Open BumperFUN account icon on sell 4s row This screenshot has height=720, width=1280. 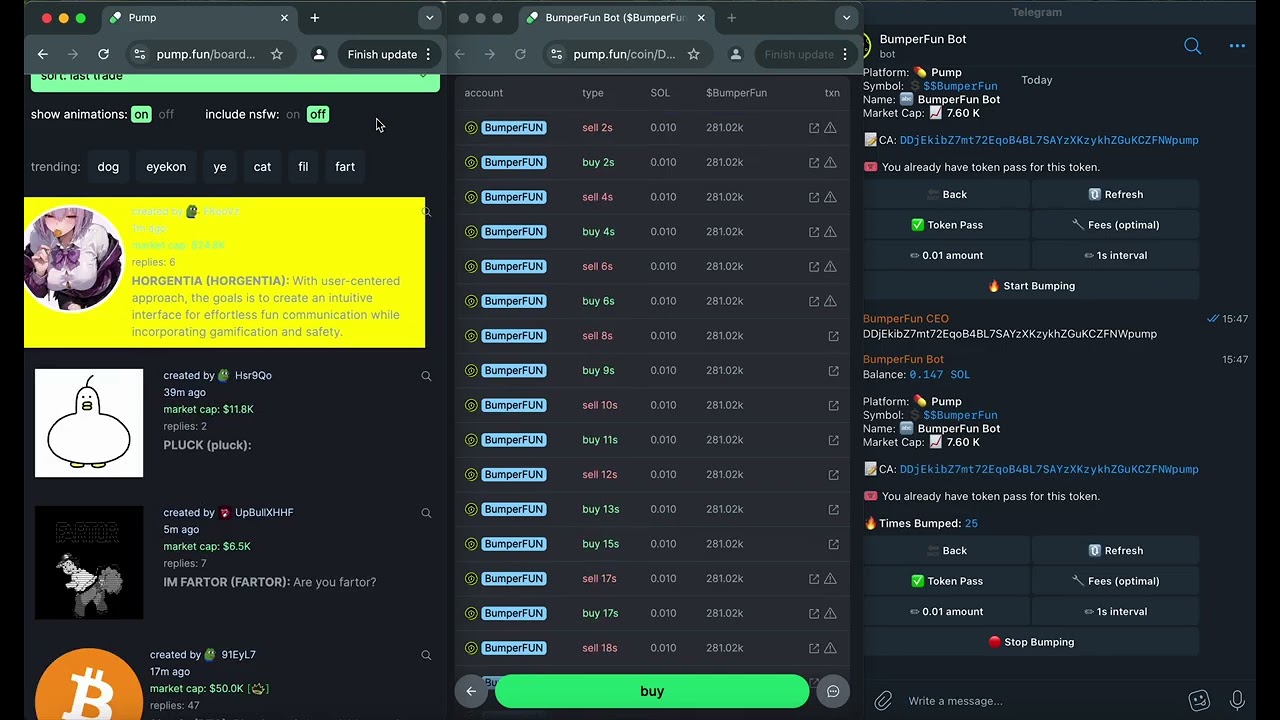471,197
